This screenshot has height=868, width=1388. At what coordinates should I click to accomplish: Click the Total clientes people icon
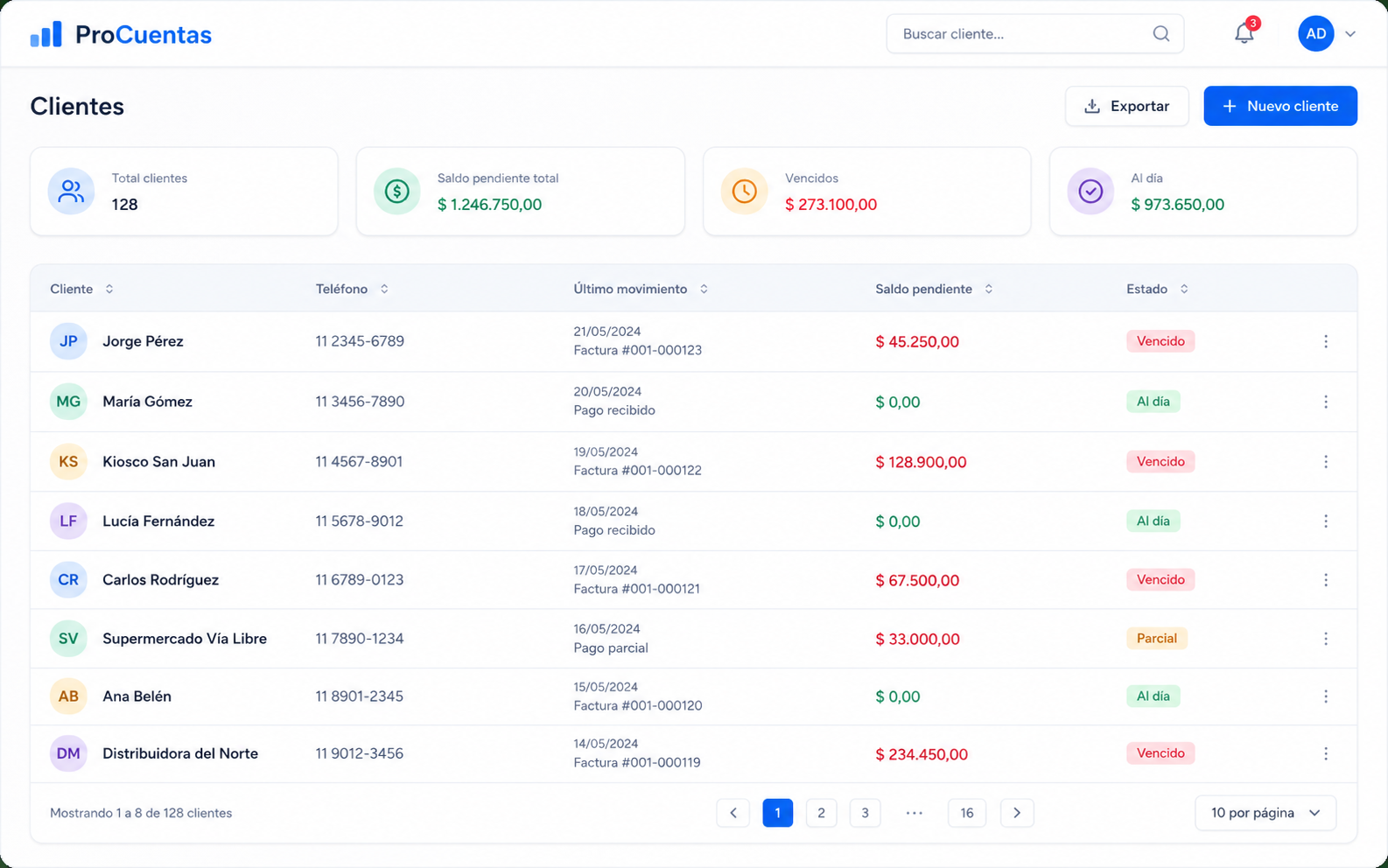pos(71,191)
